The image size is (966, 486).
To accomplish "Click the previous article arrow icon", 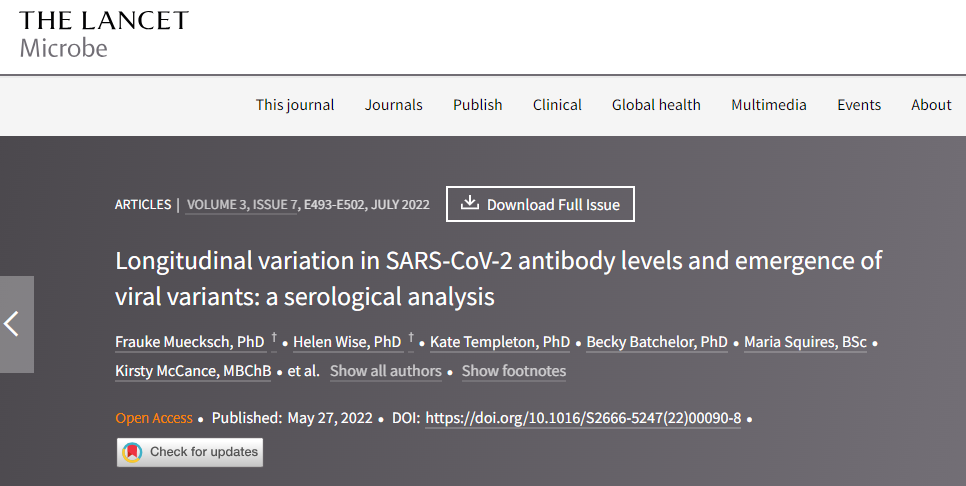I will (x=12, y=324).
